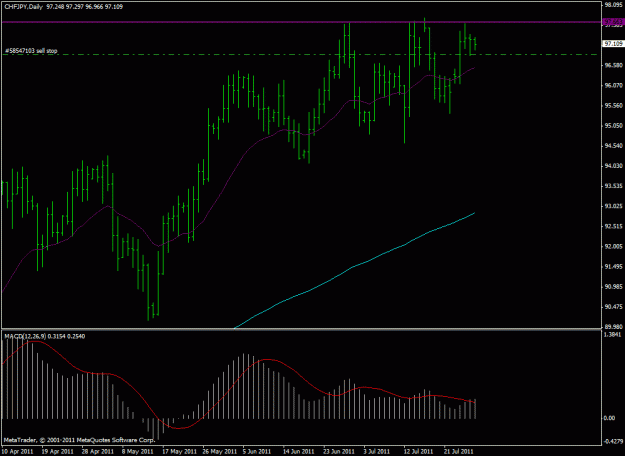The height and width of the screenshot is (456, 625).
Task: Click the 89.980 price axis label
Action: [613, 326]
